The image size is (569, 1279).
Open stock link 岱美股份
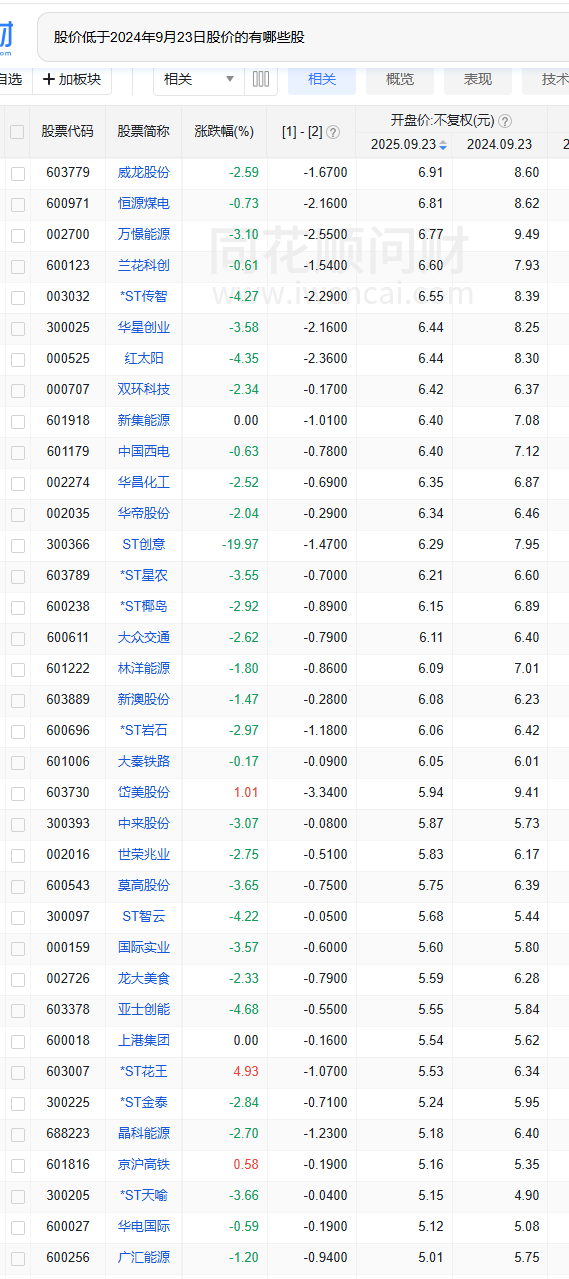click(x=144, y=793)
